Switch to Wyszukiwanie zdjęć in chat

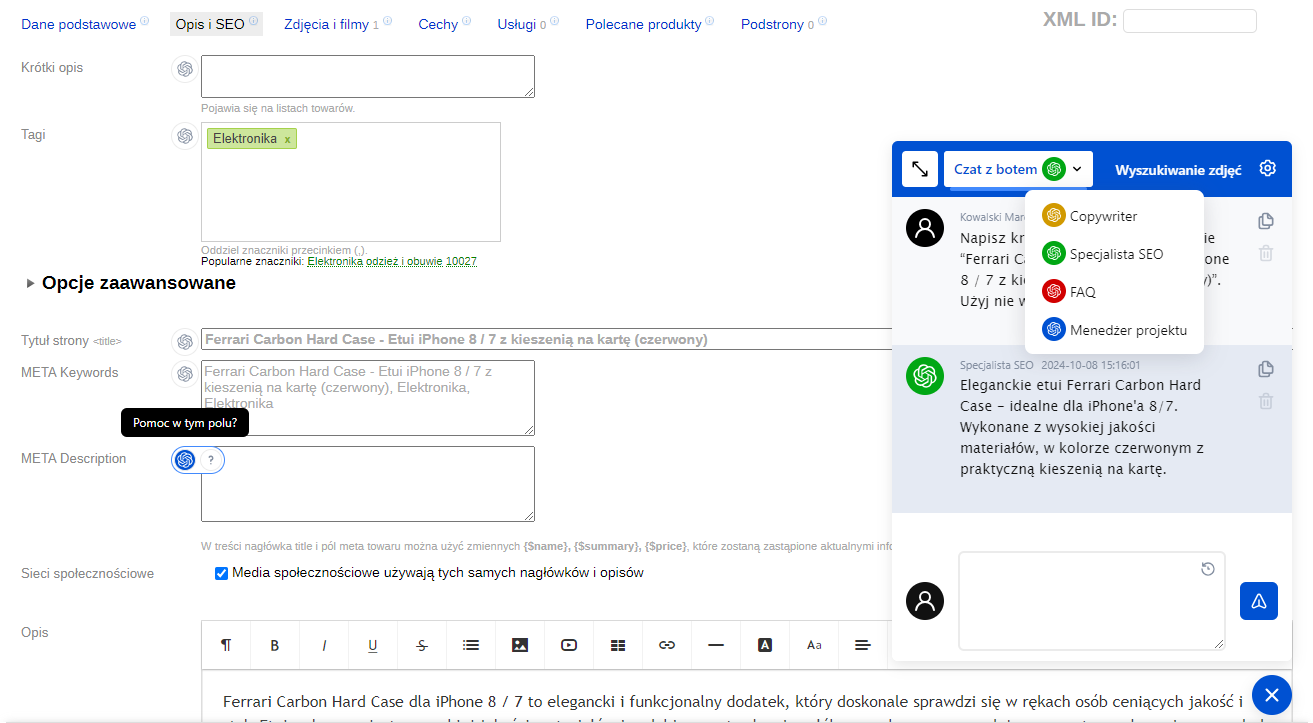coord(1178,170)
